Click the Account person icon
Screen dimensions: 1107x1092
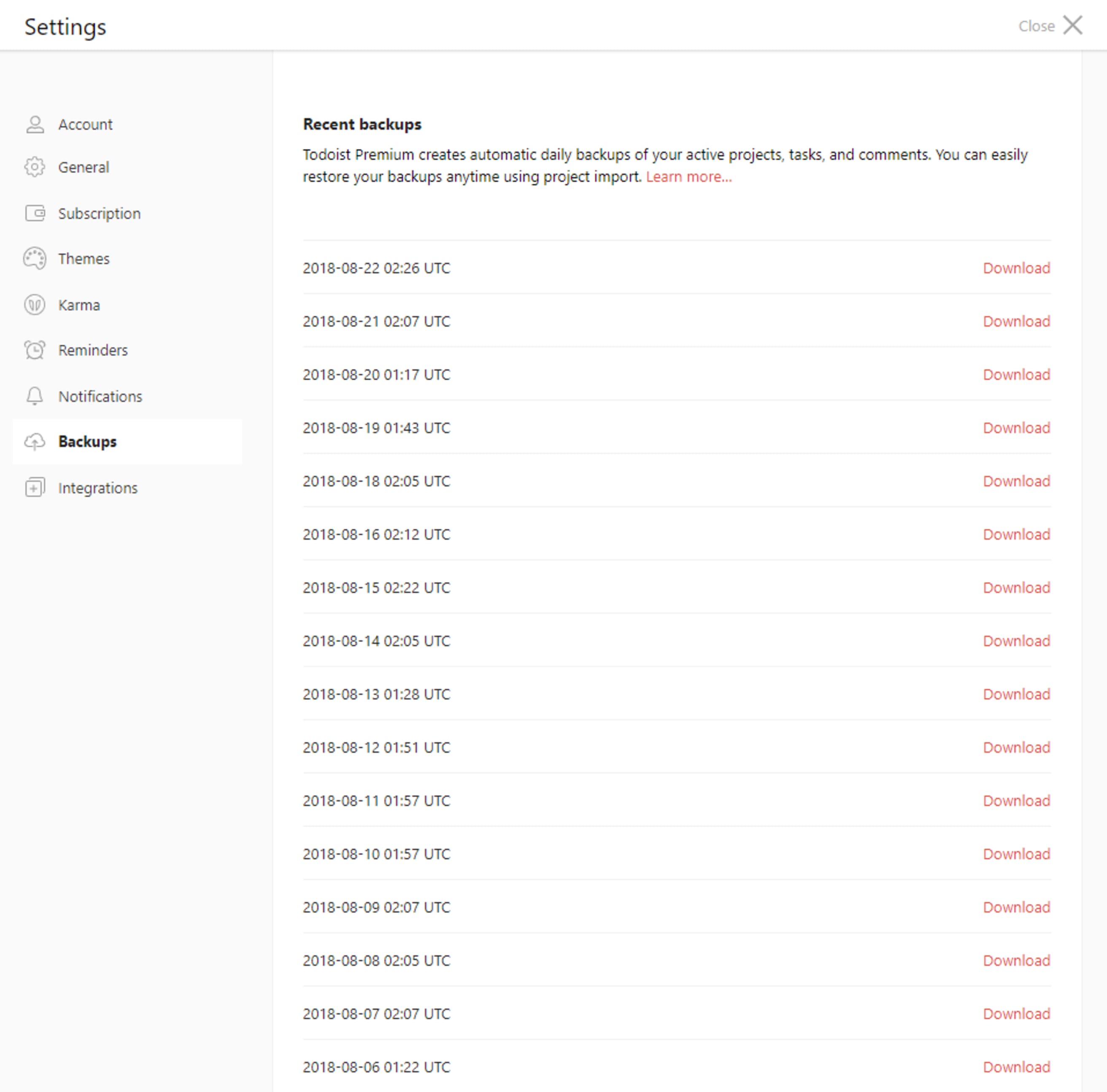pyautogui.click(x=35, y=124)
